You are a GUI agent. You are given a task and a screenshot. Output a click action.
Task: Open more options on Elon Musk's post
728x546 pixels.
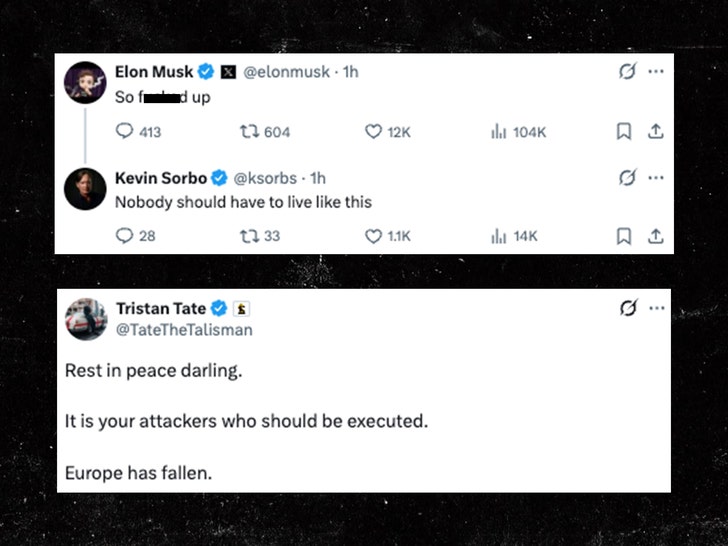(x=655, y=72)
